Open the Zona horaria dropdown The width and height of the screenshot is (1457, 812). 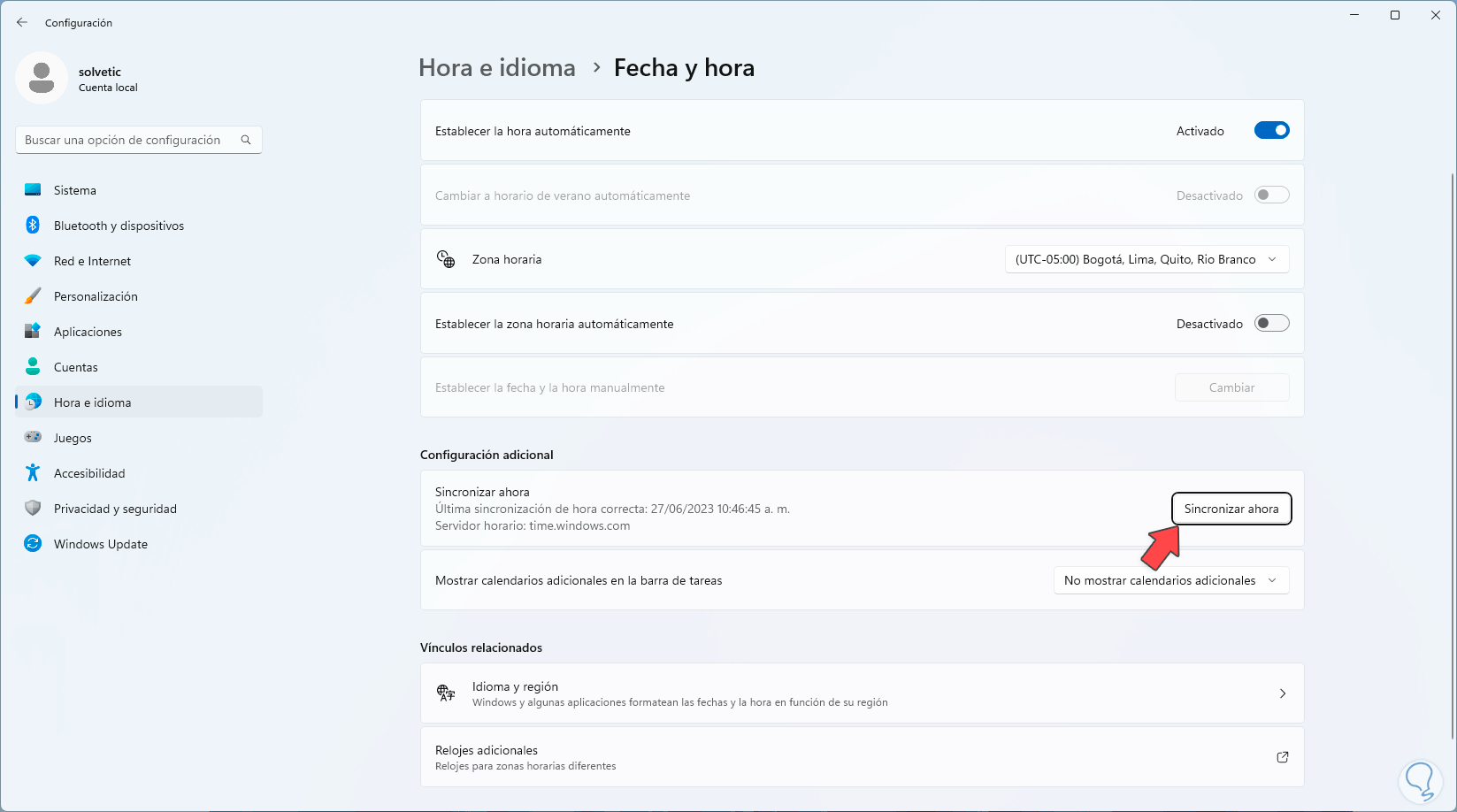click(1146, 259)
